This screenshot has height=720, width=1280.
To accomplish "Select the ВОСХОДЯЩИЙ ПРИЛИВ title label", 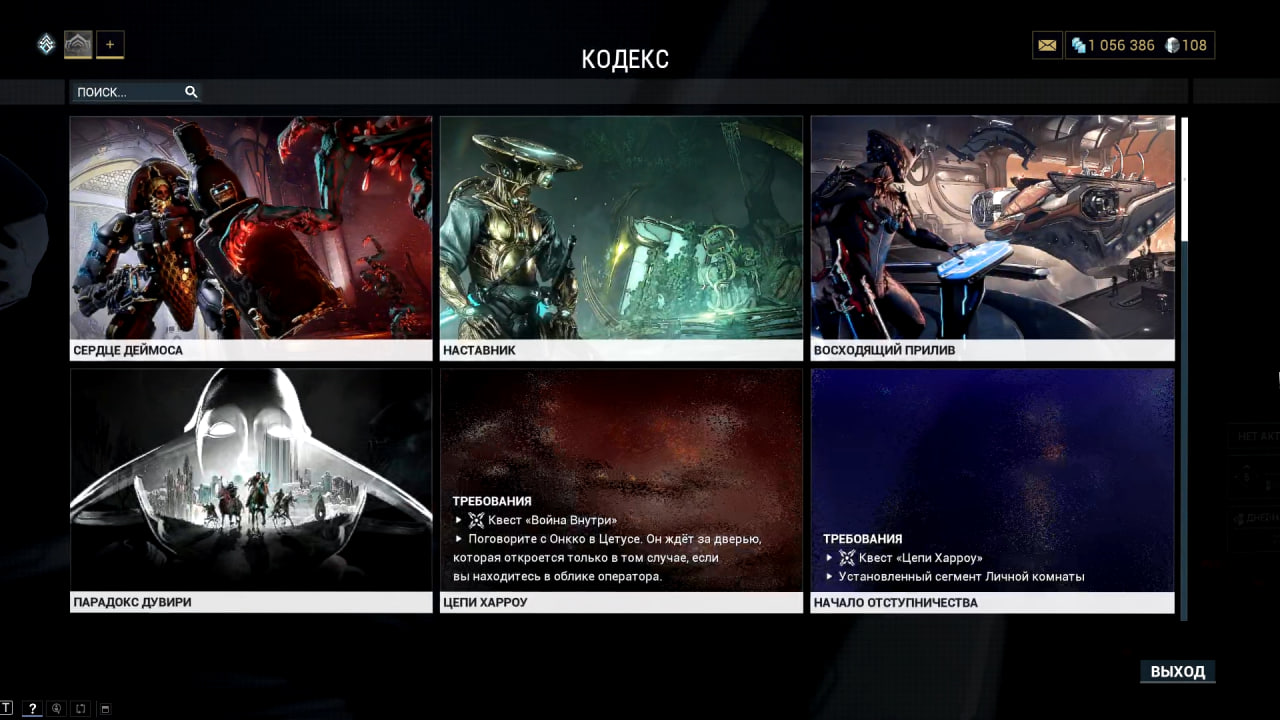I will click(x=884, y=351).
